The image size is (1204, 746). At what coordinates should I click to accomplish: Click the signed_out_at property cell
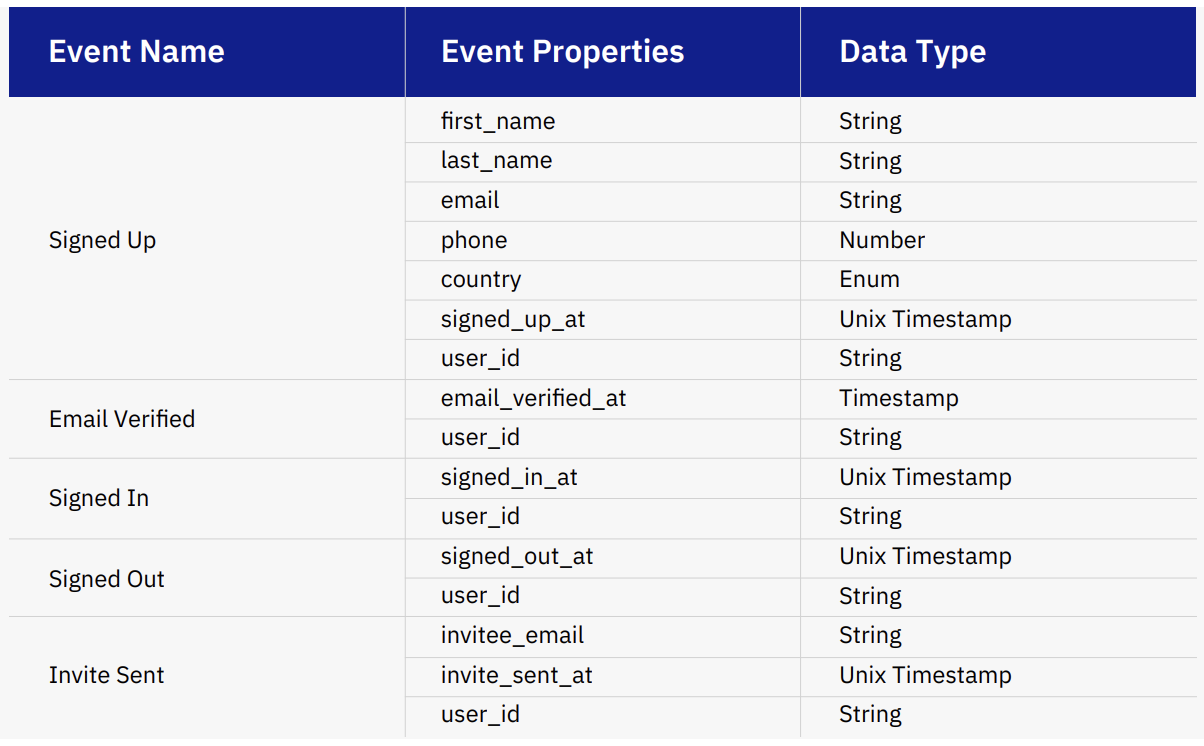[x=517, y=556]
